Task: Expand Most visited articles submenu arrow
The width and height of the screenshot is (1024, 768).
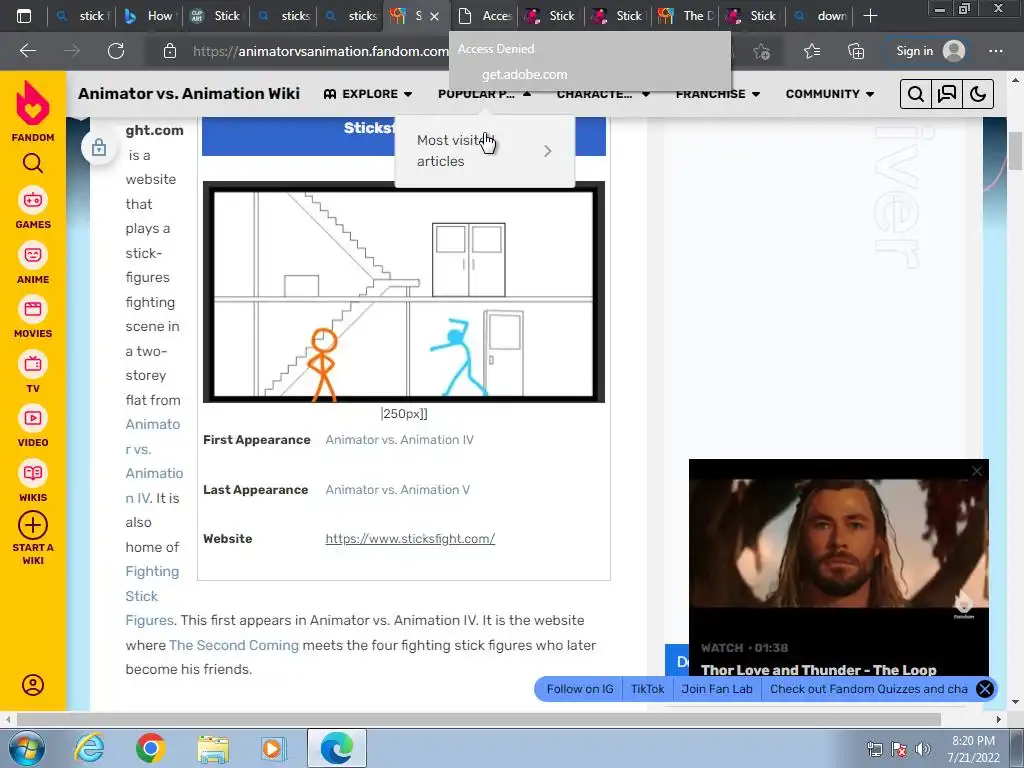Action: [x=547, y=151]
